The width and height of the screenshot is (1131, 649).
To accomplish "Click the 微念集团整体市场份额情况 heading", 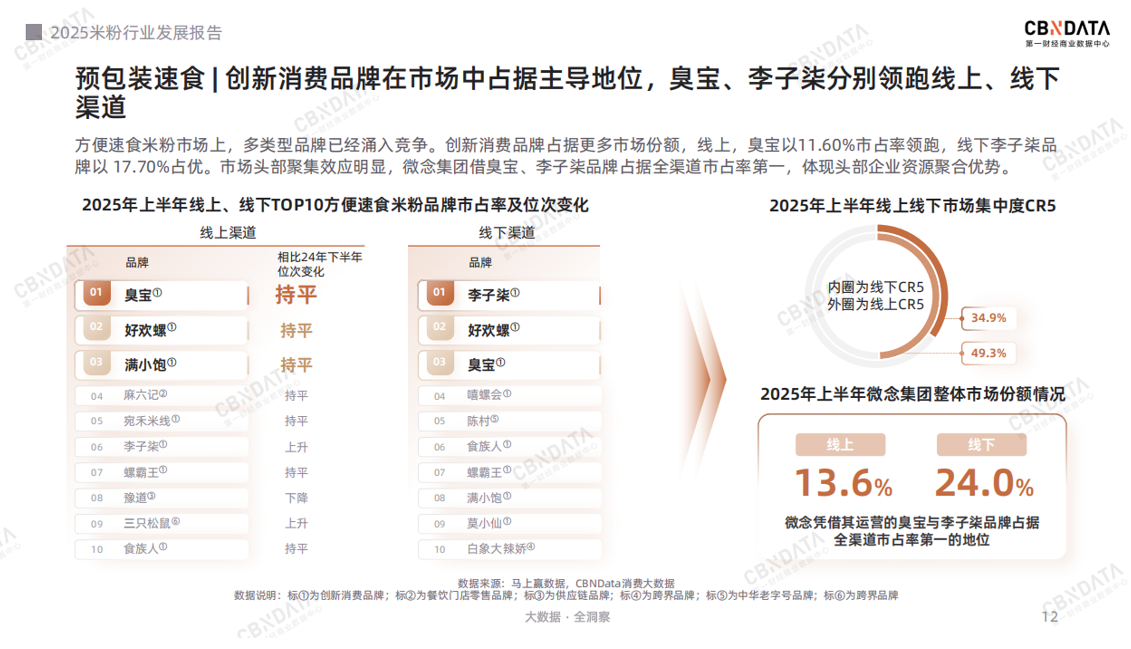I will coord(912,394).
